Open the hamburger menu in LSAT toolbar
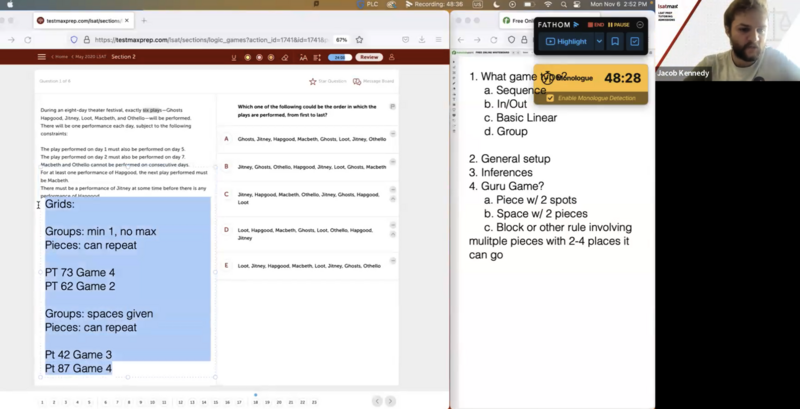Screen dimensions: 800x409 tap(41, 57)
